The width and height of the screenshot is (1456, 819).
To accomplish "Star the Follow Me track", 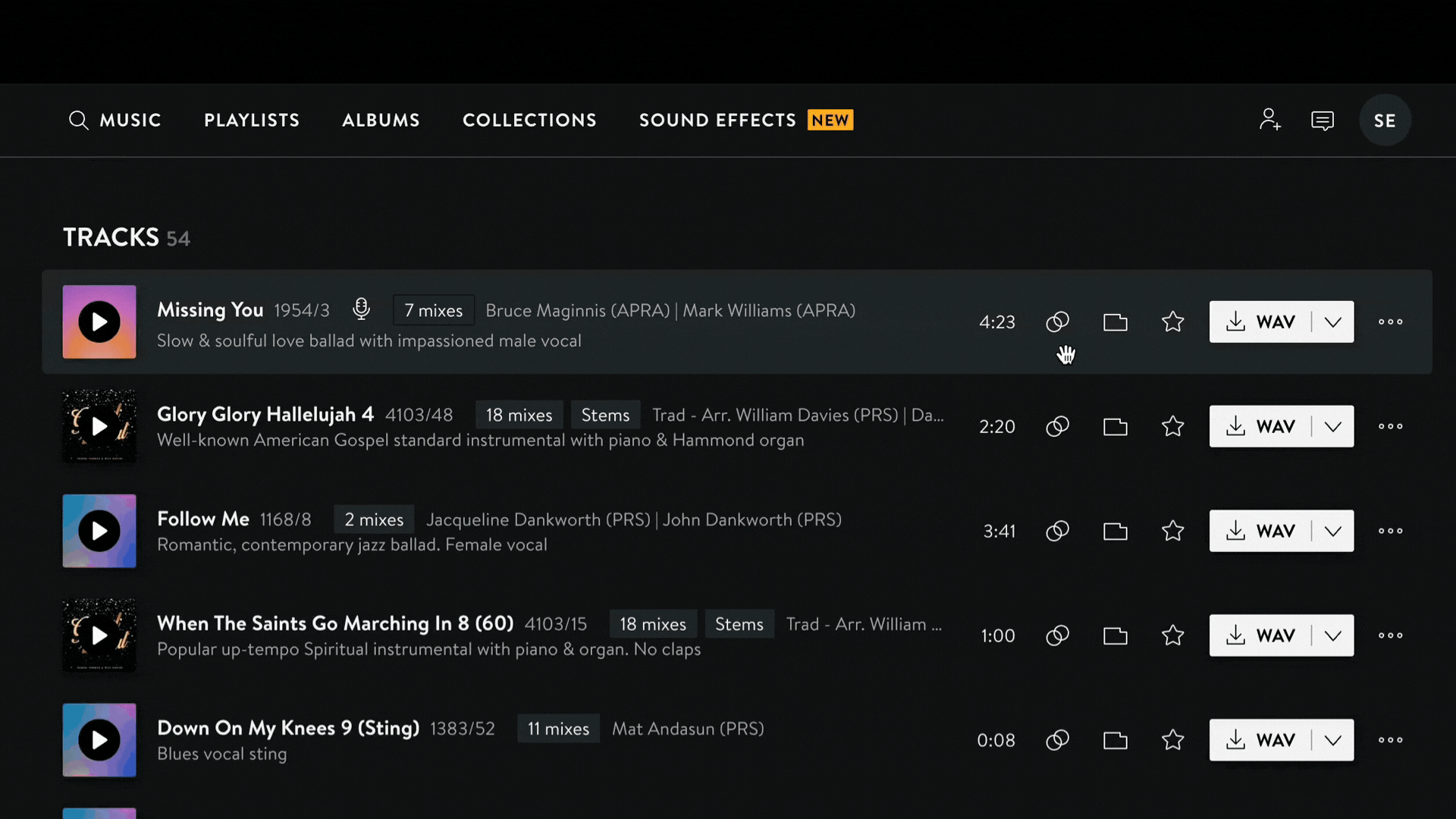I will point(1172,531).
